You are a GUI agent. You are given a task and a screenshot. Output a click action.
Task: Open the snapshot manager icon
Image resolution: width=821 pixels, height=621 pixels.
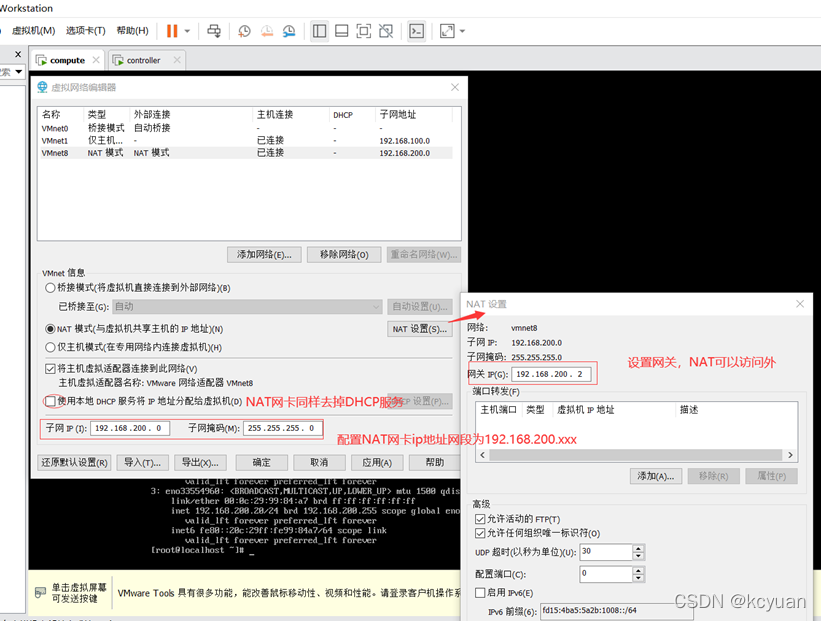point(289,31)
